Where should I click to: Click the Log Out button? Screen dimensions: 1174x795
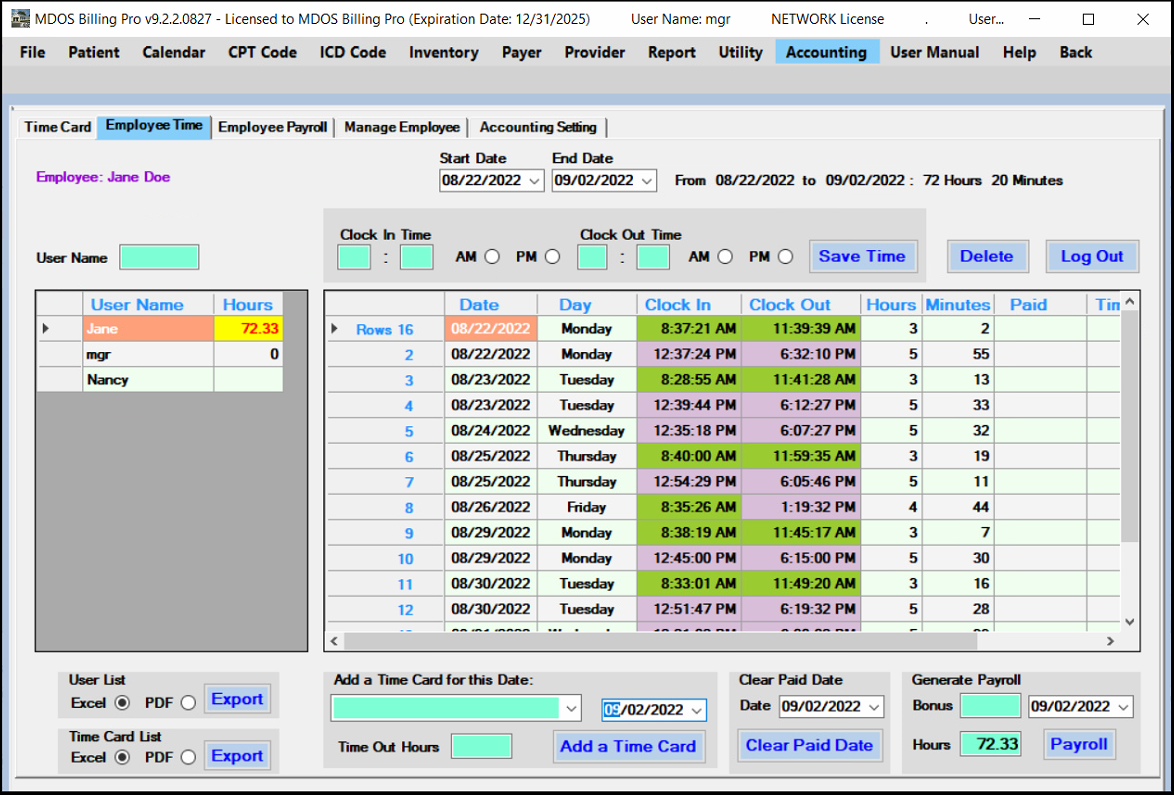pyautogui.click(x=1091, y=256)
